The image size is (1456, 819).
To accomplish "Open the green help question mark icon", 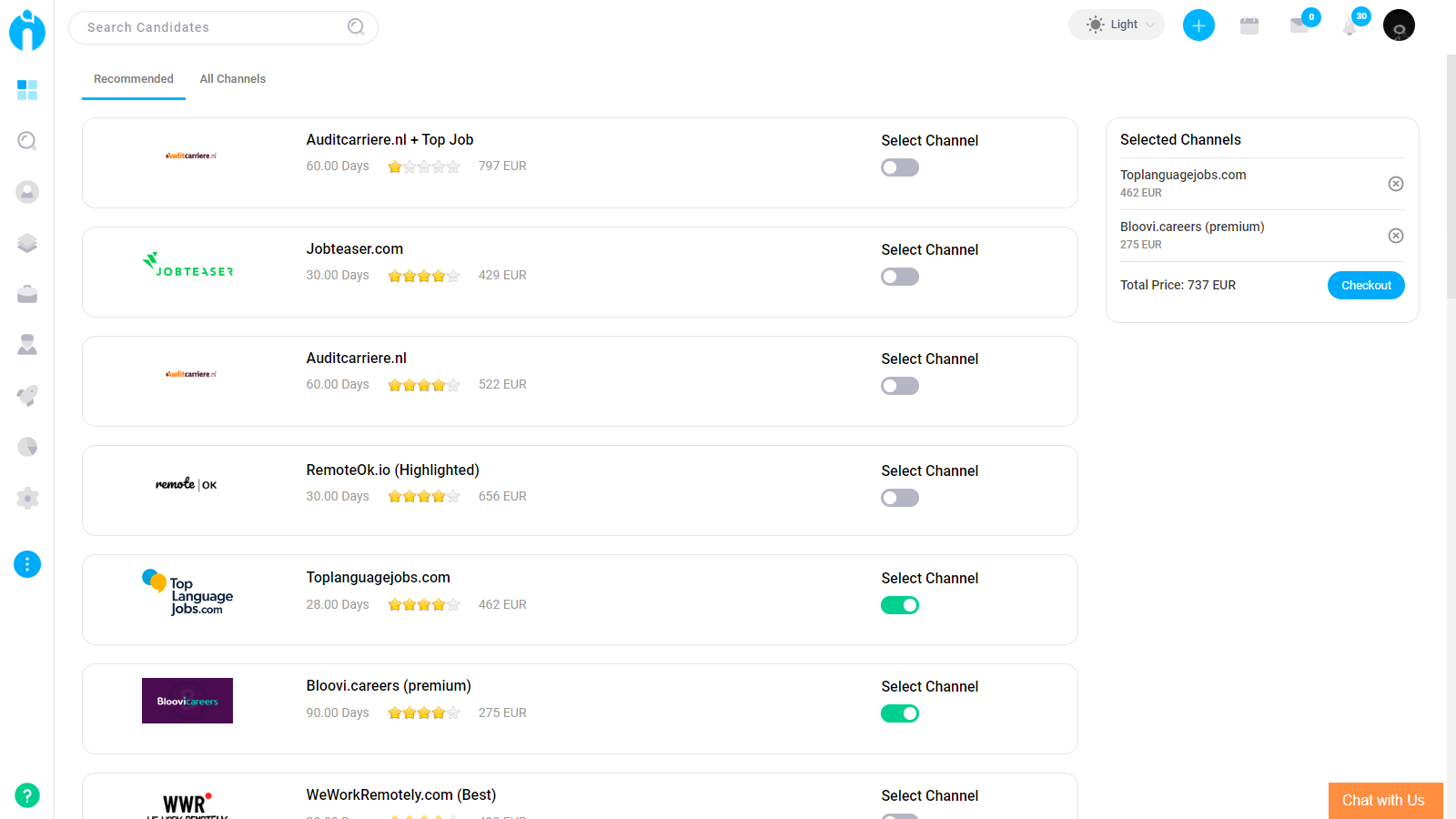I will [27, 795].
